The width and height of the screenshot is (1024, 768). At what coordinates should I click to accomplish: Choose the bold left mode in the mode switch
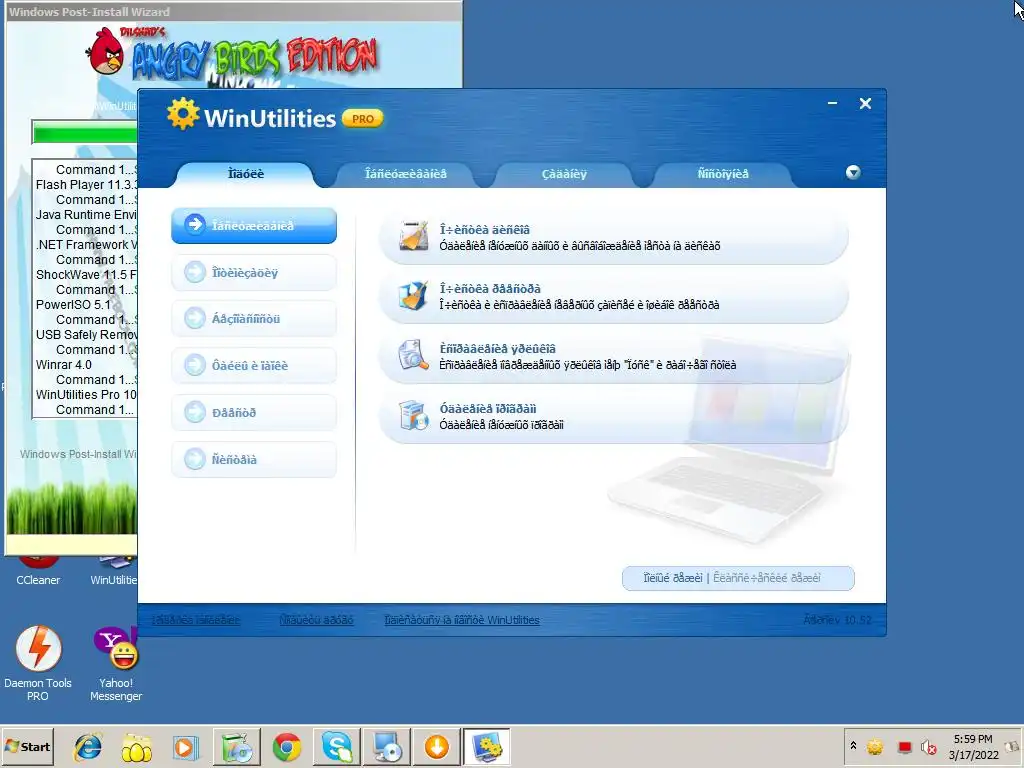point(673,578)
